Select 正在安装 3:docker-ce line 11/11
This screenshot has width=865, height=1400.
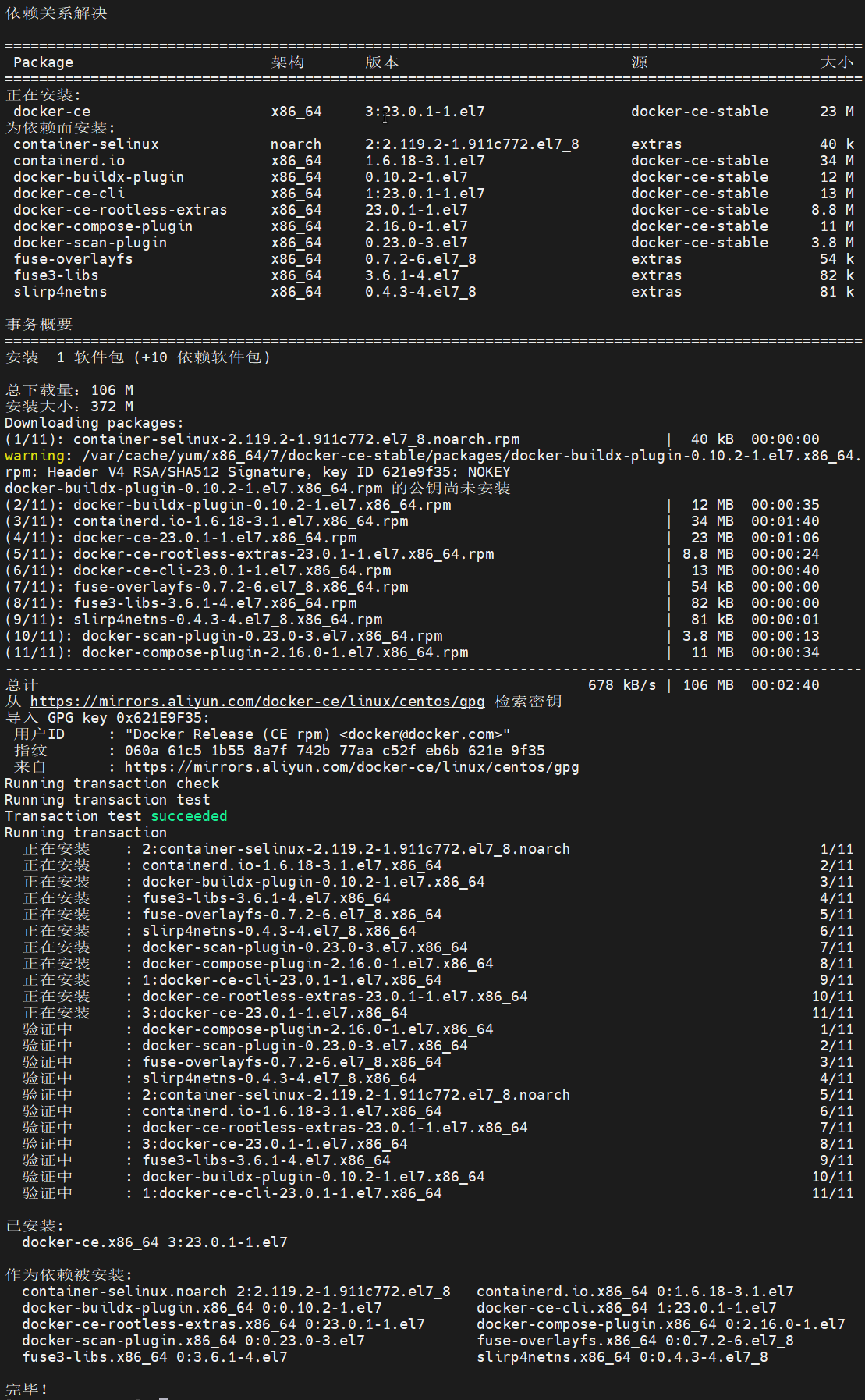coord(438,1013)
